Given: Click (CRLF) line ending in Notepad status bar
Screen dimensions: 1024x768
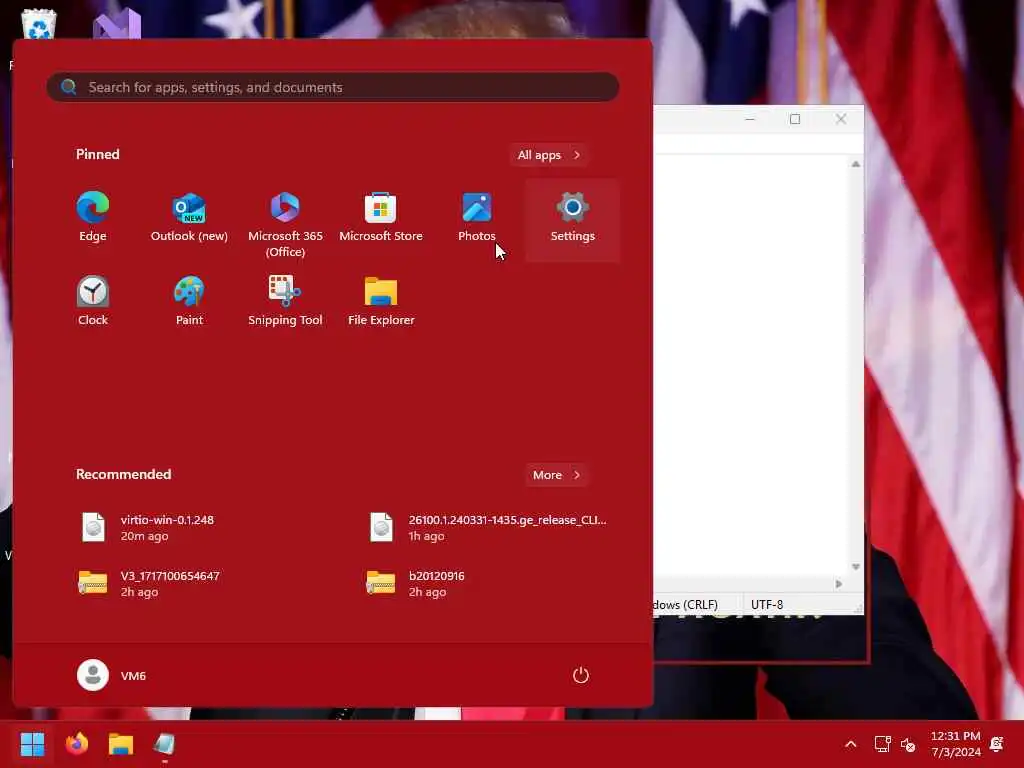Looking at the screenshot, I should tap(700, 605).
